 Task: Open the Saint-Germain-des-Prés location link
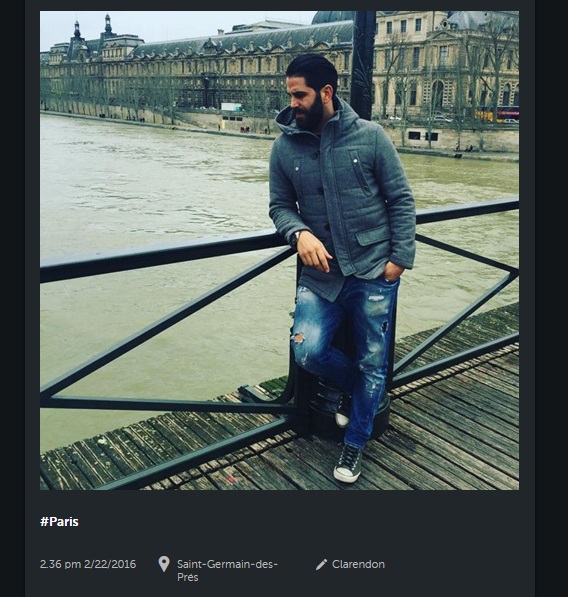point(227,570)
